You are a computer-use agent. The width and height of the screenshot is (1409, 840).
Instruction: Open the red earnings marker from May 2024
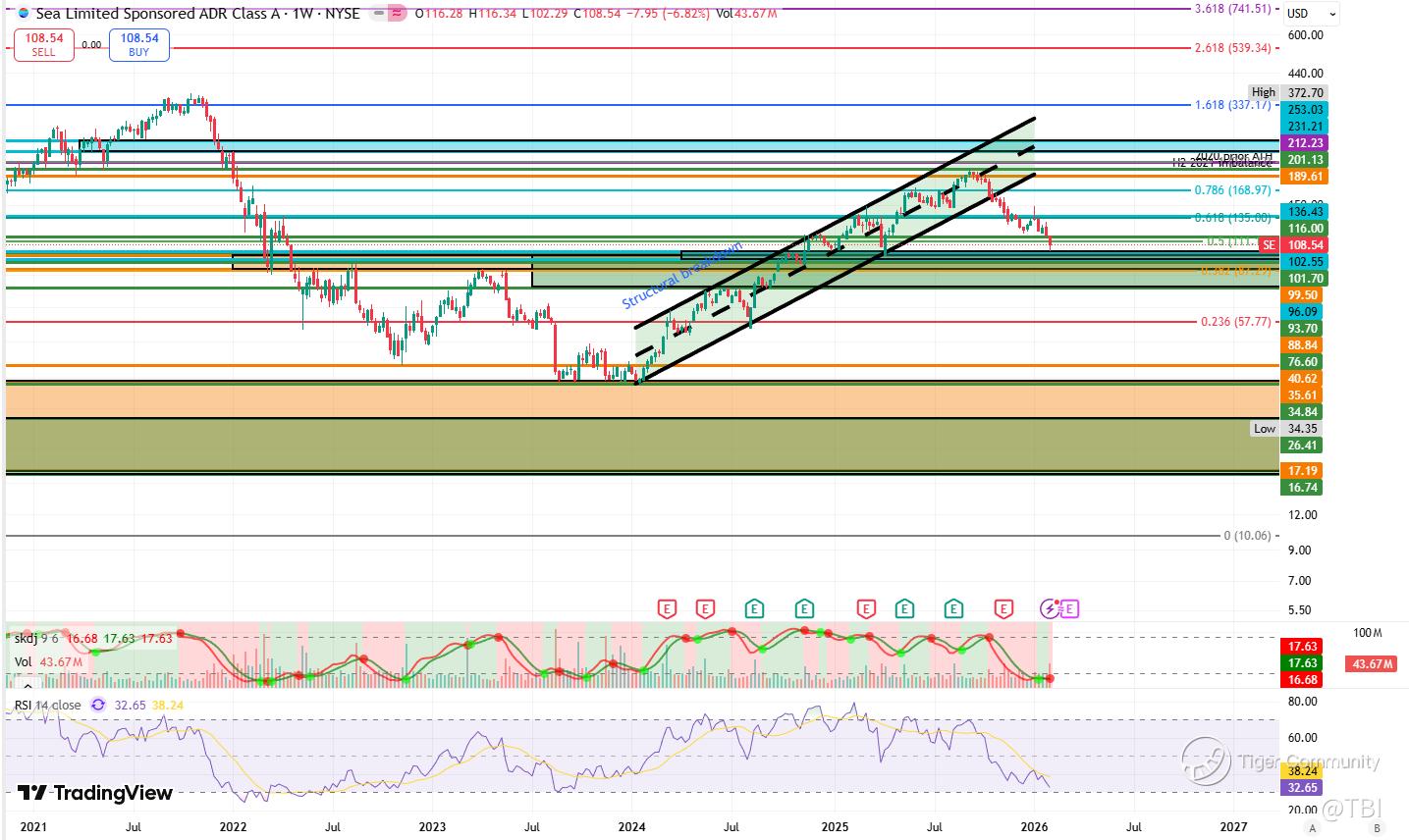(x=705, y=608)
